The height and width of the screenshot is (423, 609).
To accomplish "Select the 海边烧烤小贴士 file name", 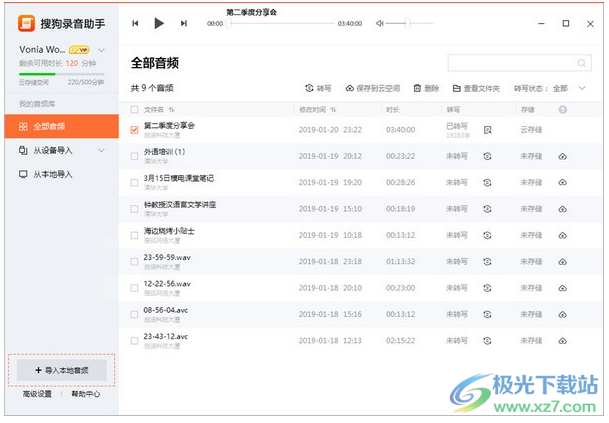I will click(169, 231).
